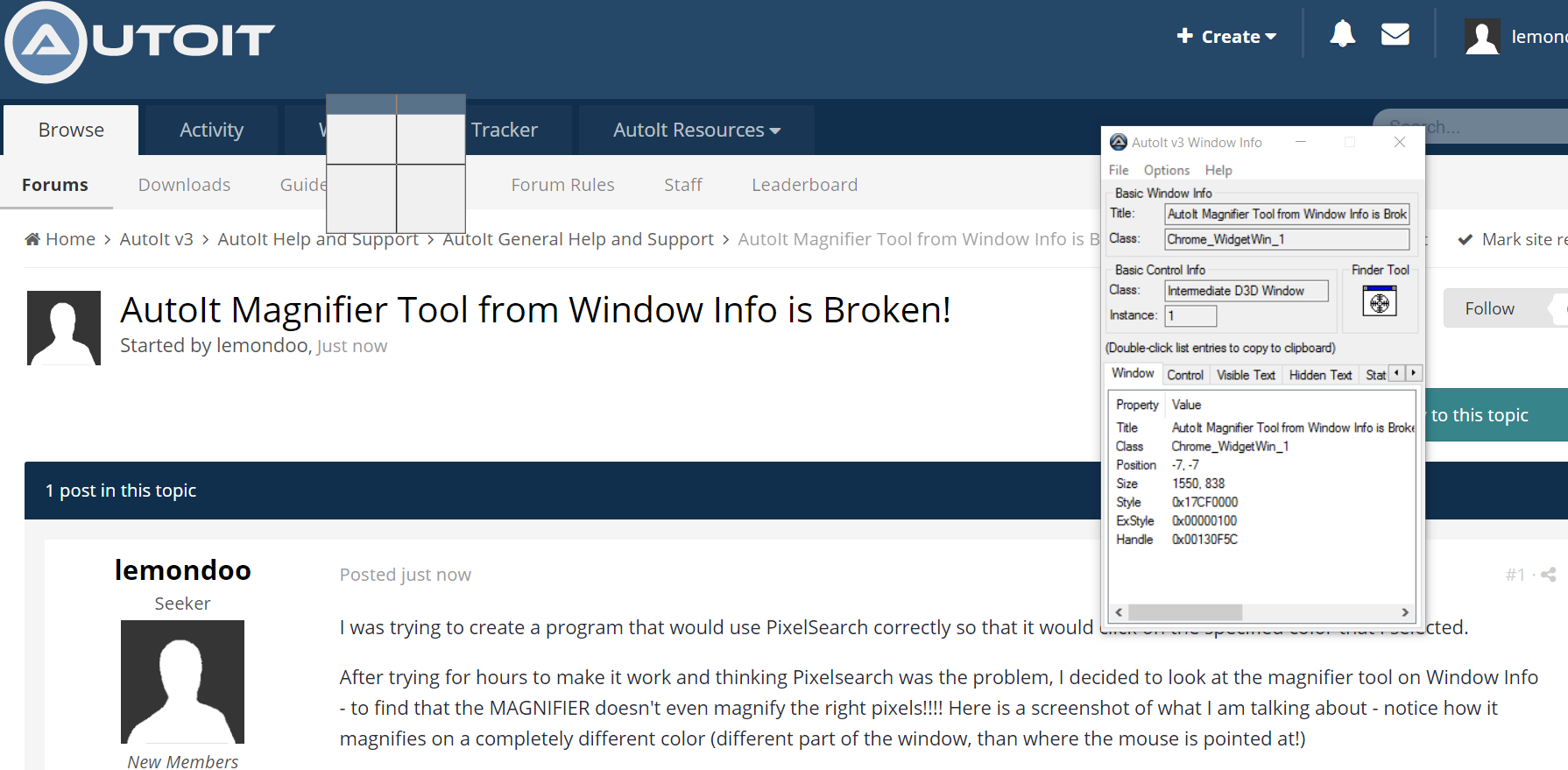Screen dimensions: 1568x770
Task: Switch to the Visible Text tab
Action: [1246, 375]
